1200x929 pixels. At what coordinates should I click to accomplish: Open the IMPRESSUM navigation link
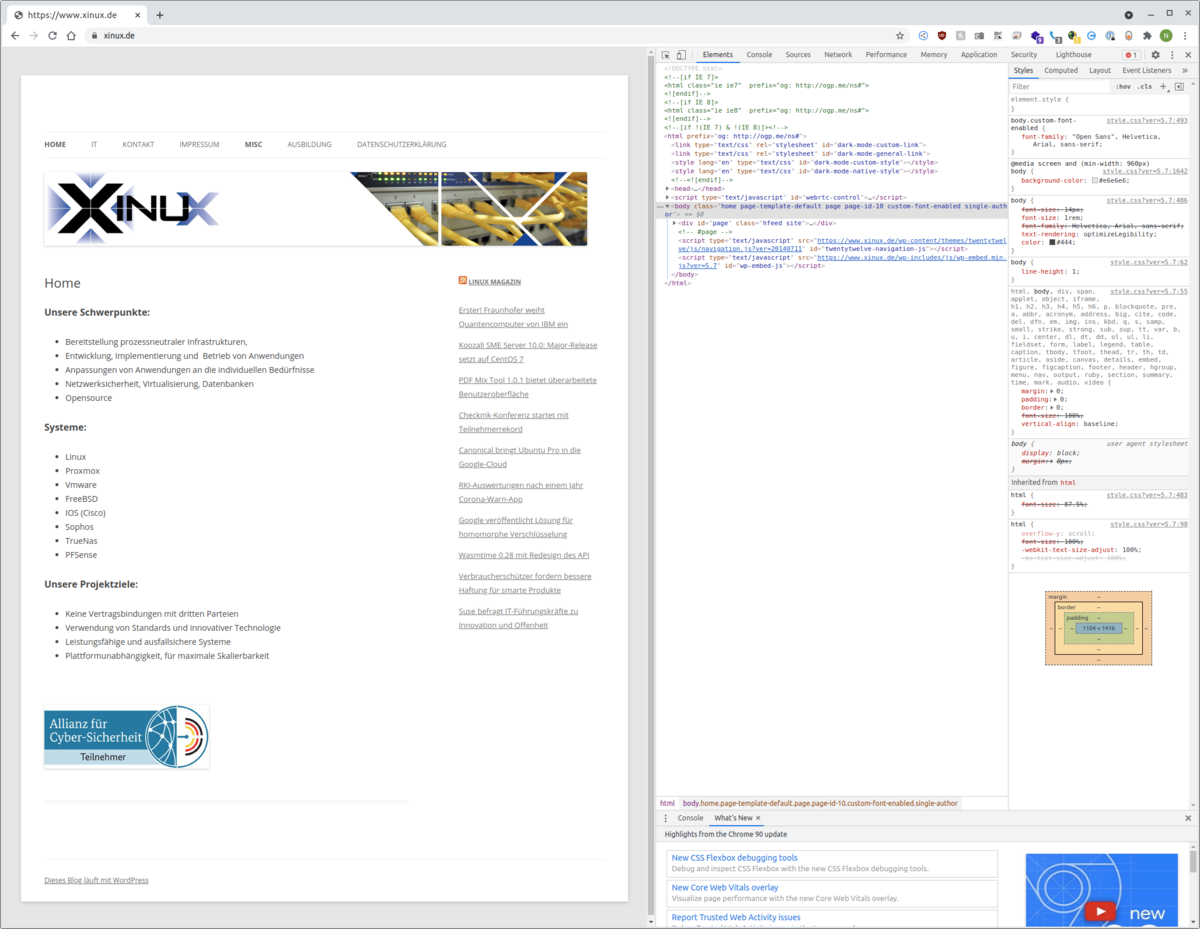click(199, 144)
